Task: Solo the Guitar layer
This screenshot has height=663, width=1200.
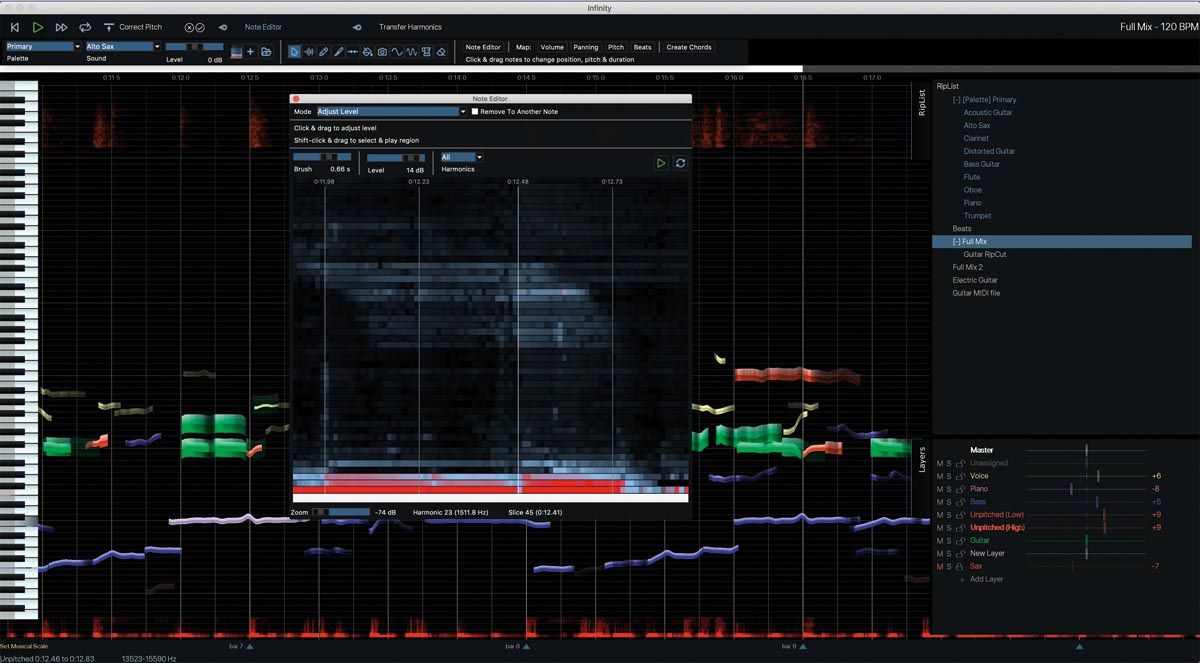Action: click(x=949, y=541)
